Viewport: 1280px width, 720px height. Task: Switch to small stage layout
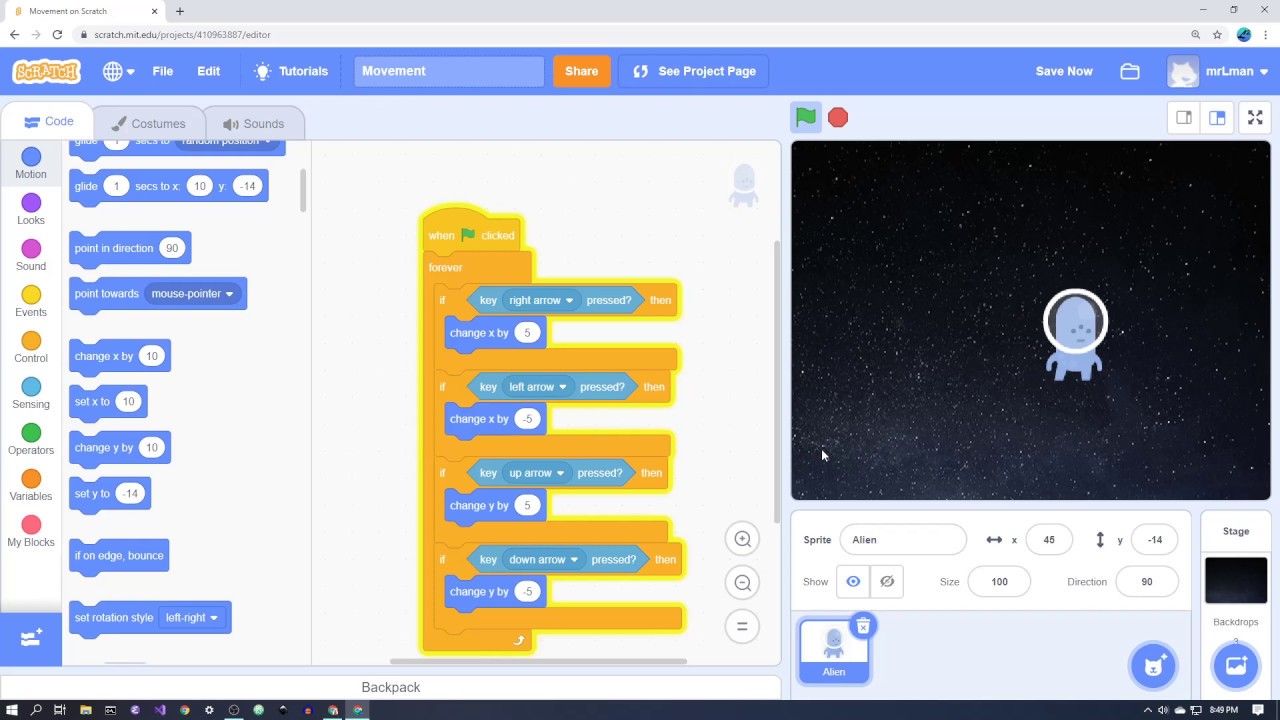(x=1184, y=118)
